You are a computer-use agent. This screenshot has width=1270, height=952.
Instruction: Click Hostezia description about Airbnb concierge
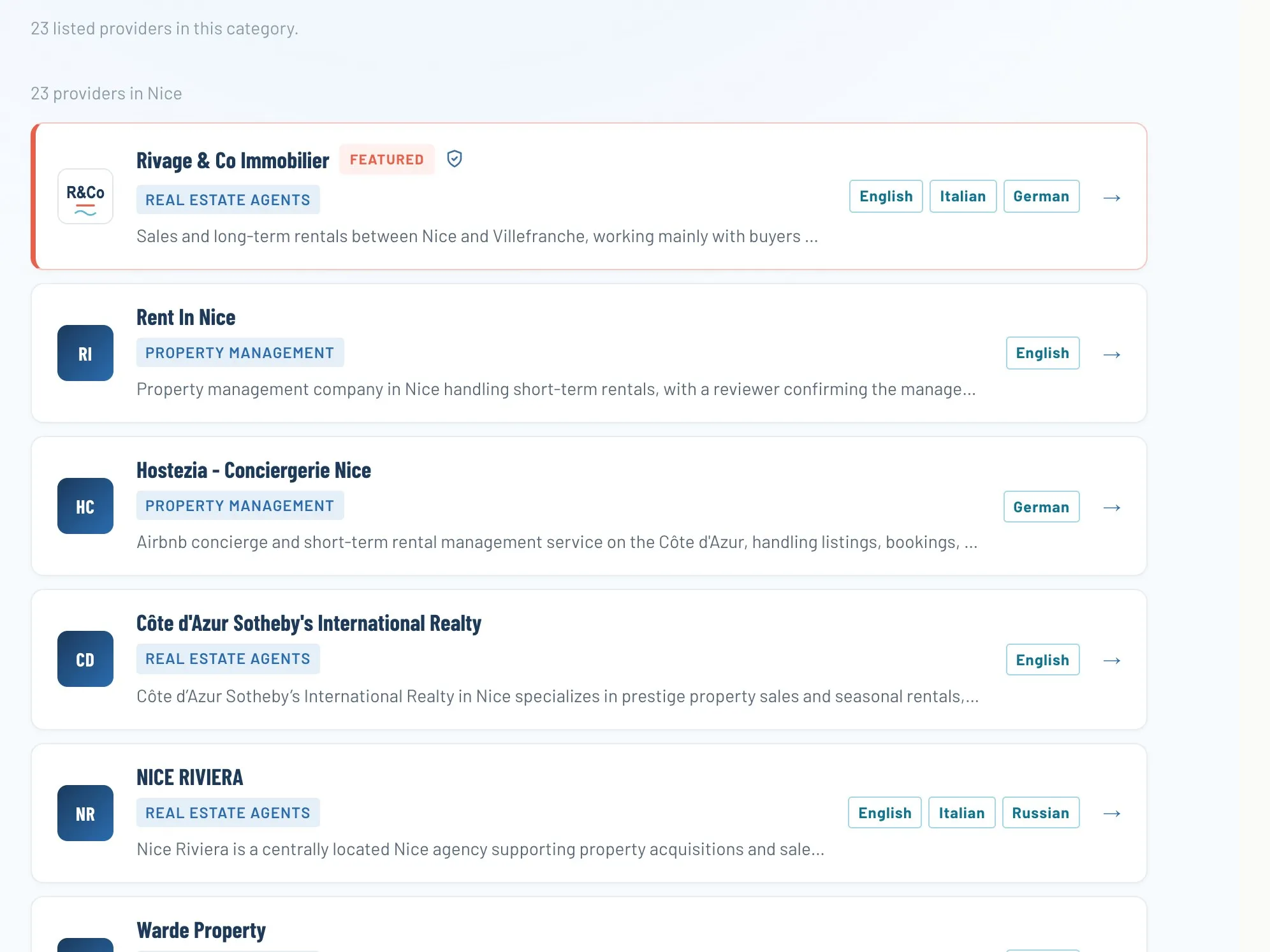[x=557, y=542]
